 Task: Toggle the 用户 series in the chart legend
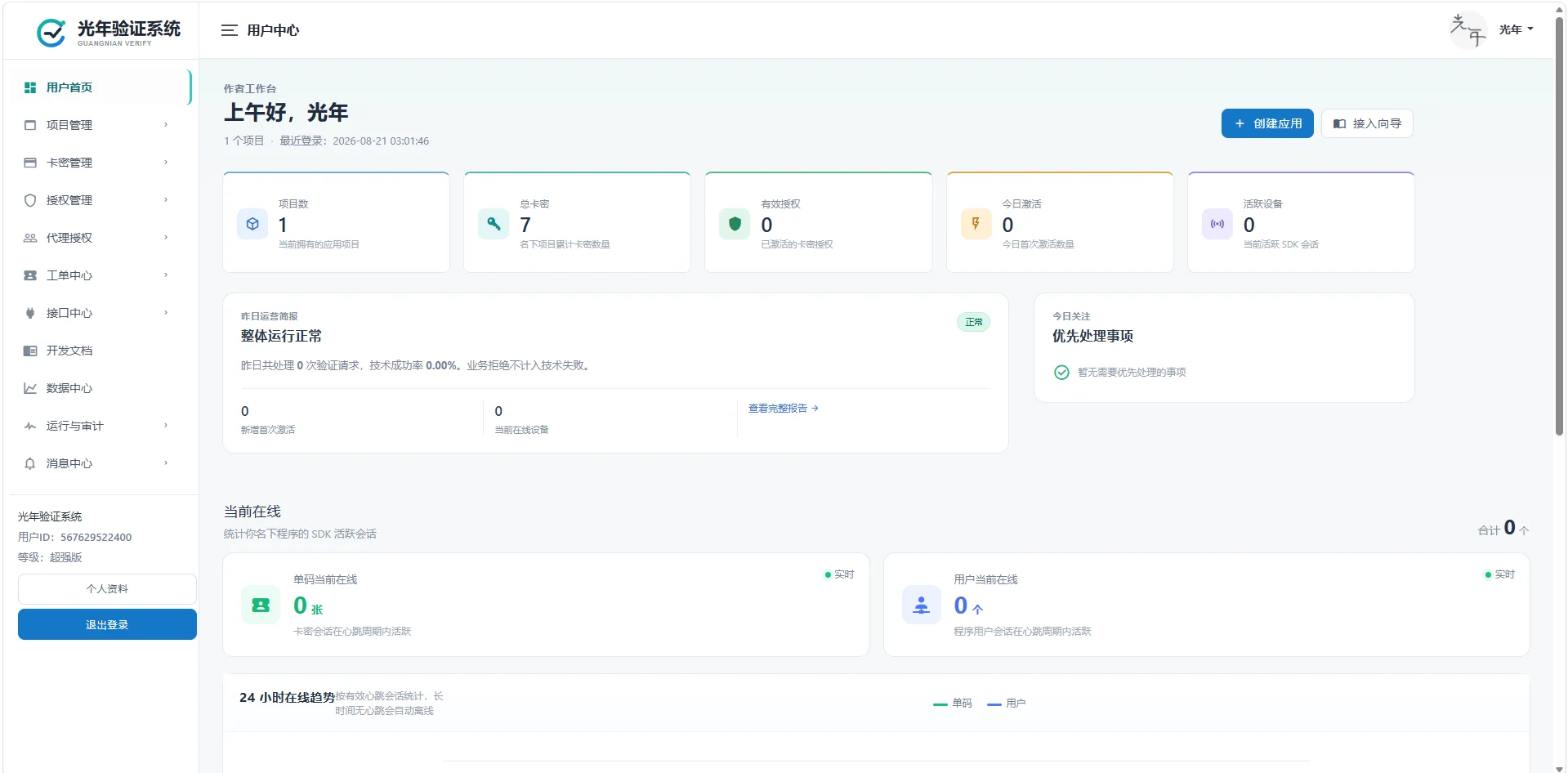1007,704
